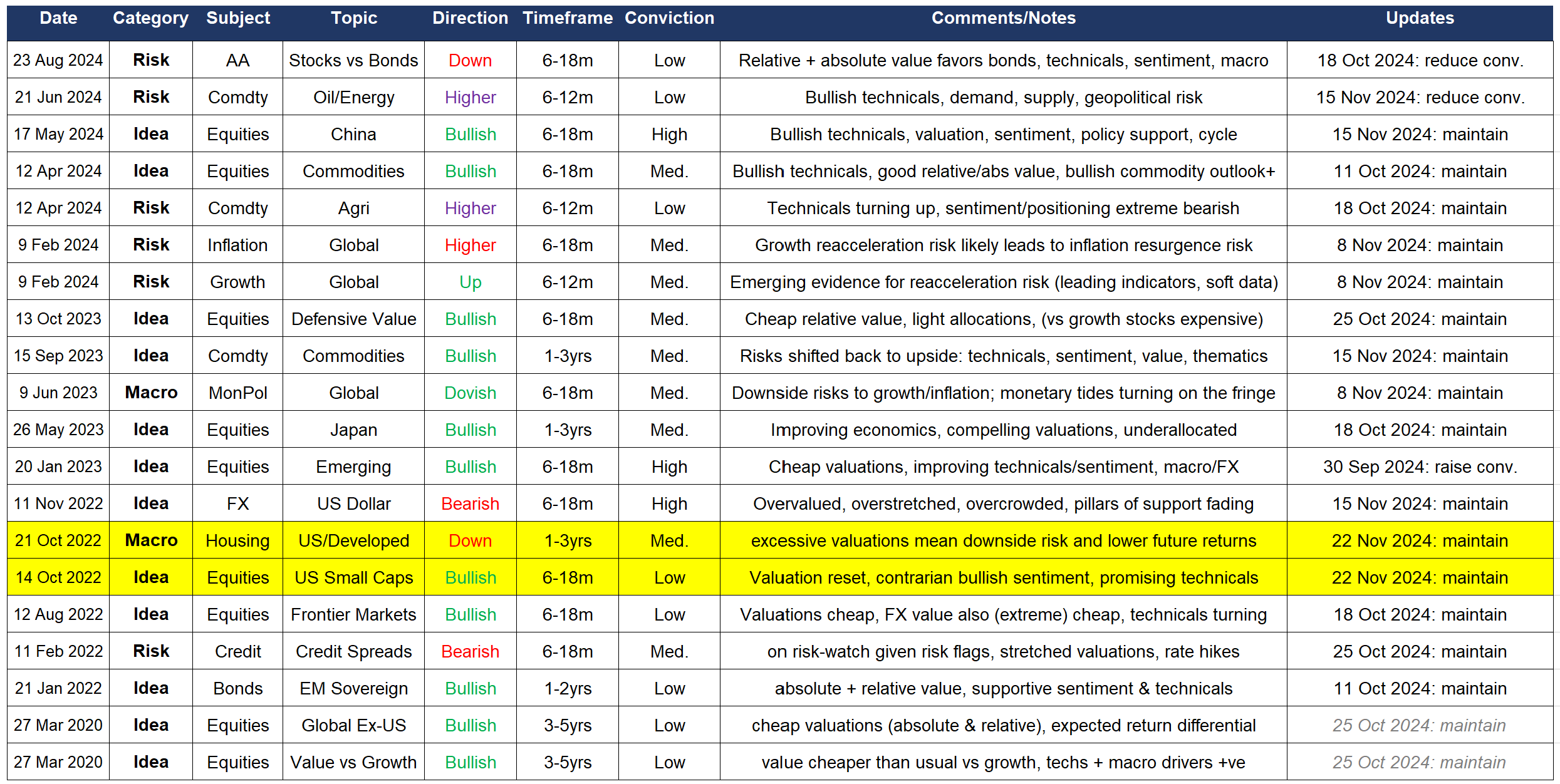This screenshot has width=1560, height=784.
Task: Click the Credit Spreads topic cell
Action: pos(353,652)
